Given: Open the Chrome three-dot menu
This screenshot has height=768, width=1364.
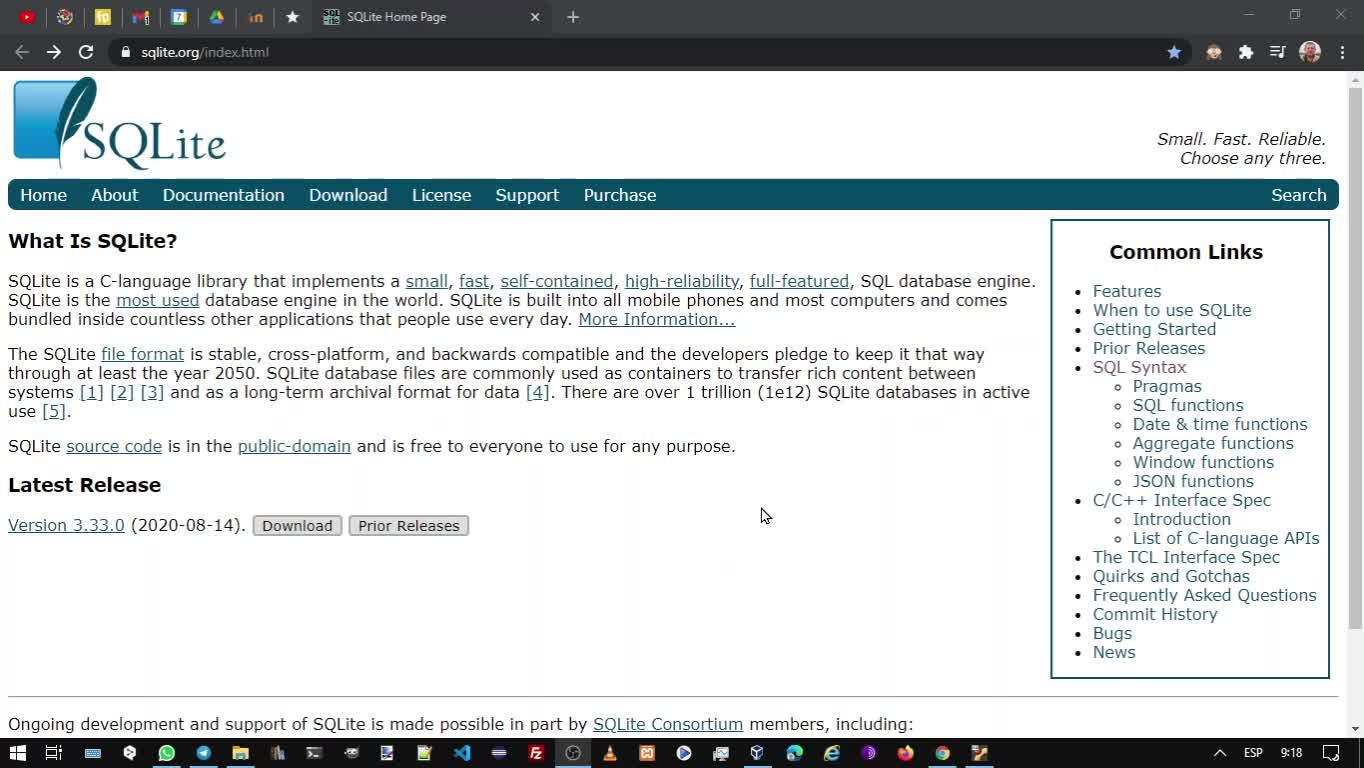Looking at the screenshot, I should (x=1343, y=52).
